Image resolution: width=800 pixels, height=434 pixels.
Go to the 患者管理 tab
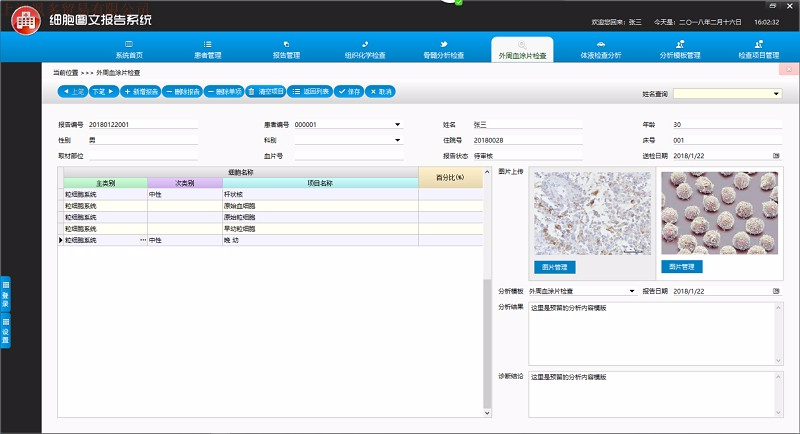pos(208,49)
